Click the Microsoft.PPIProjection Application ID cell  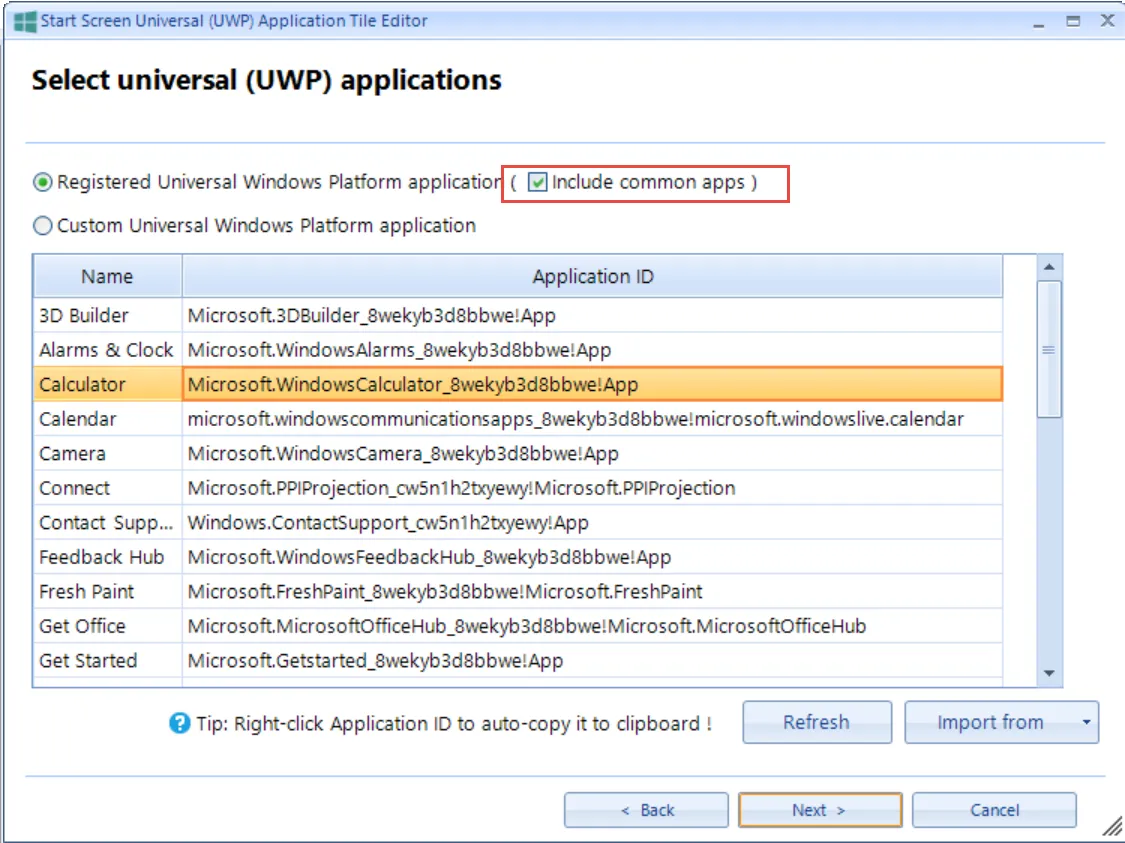point(593,488)
